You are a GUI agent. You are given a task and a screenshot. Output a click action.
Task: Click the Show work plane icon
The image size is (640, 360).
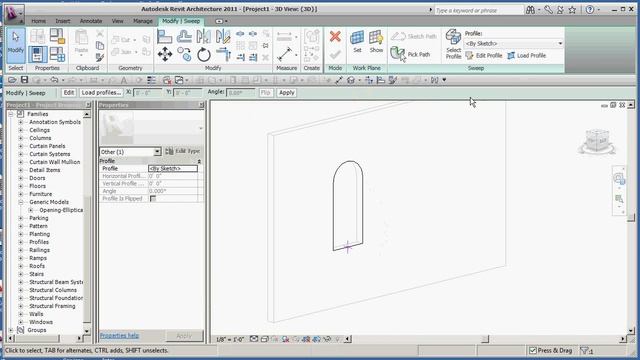point(376,41)
